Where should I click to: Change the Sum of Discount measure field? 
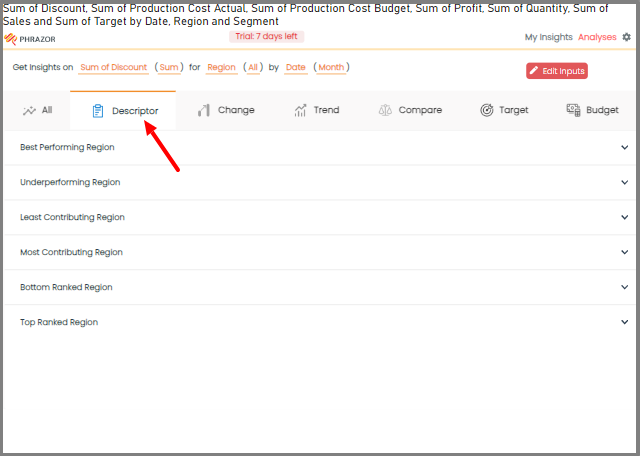point(113,67)
